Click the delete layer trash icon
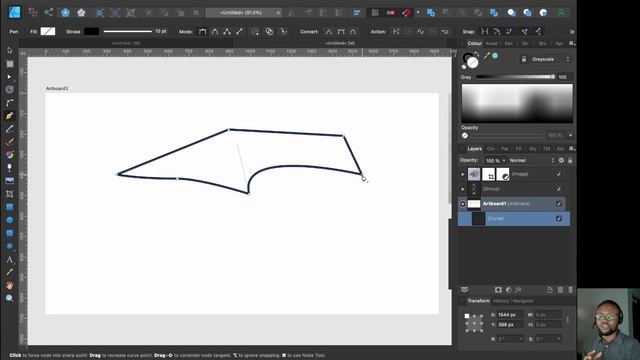 click(x=571, y=290)
